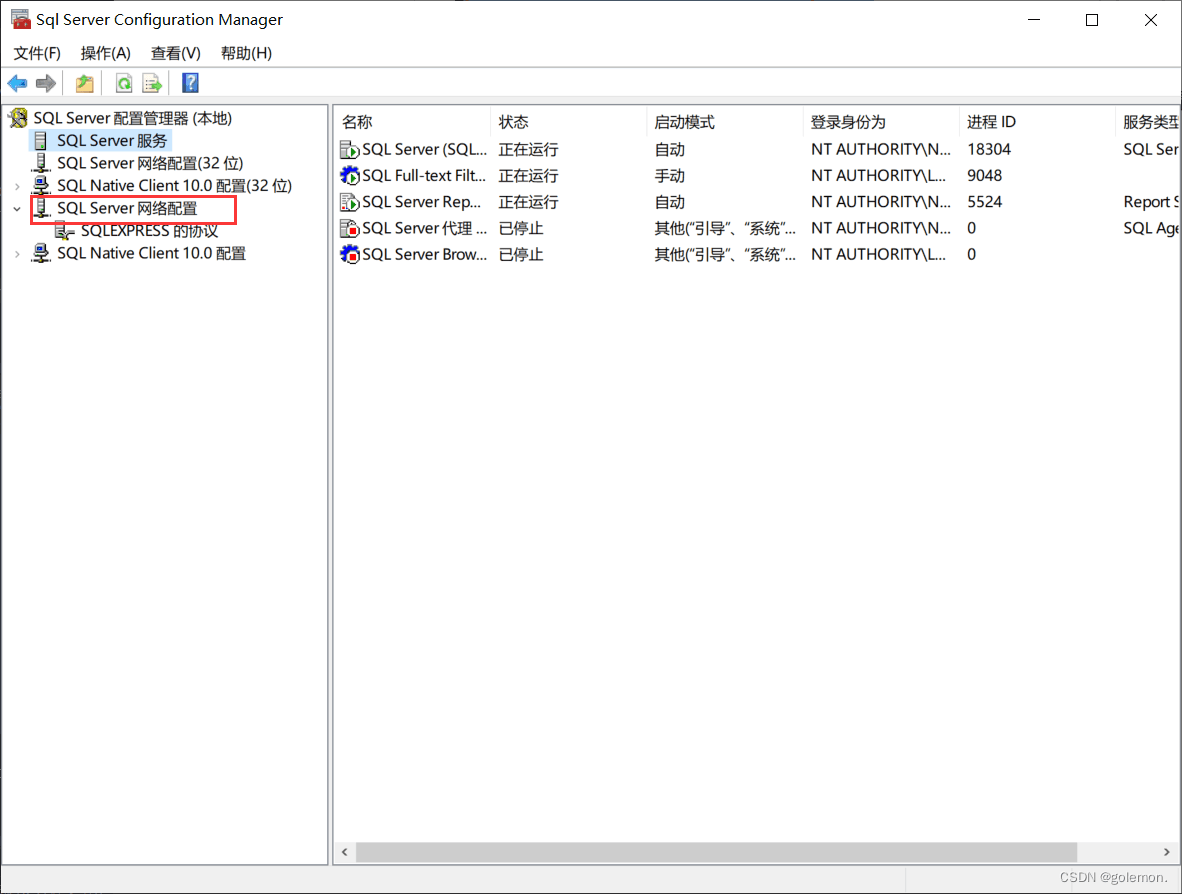
Task: Click the SQL Server 配置管理器 root icon
Action: (x=19, y=118)
